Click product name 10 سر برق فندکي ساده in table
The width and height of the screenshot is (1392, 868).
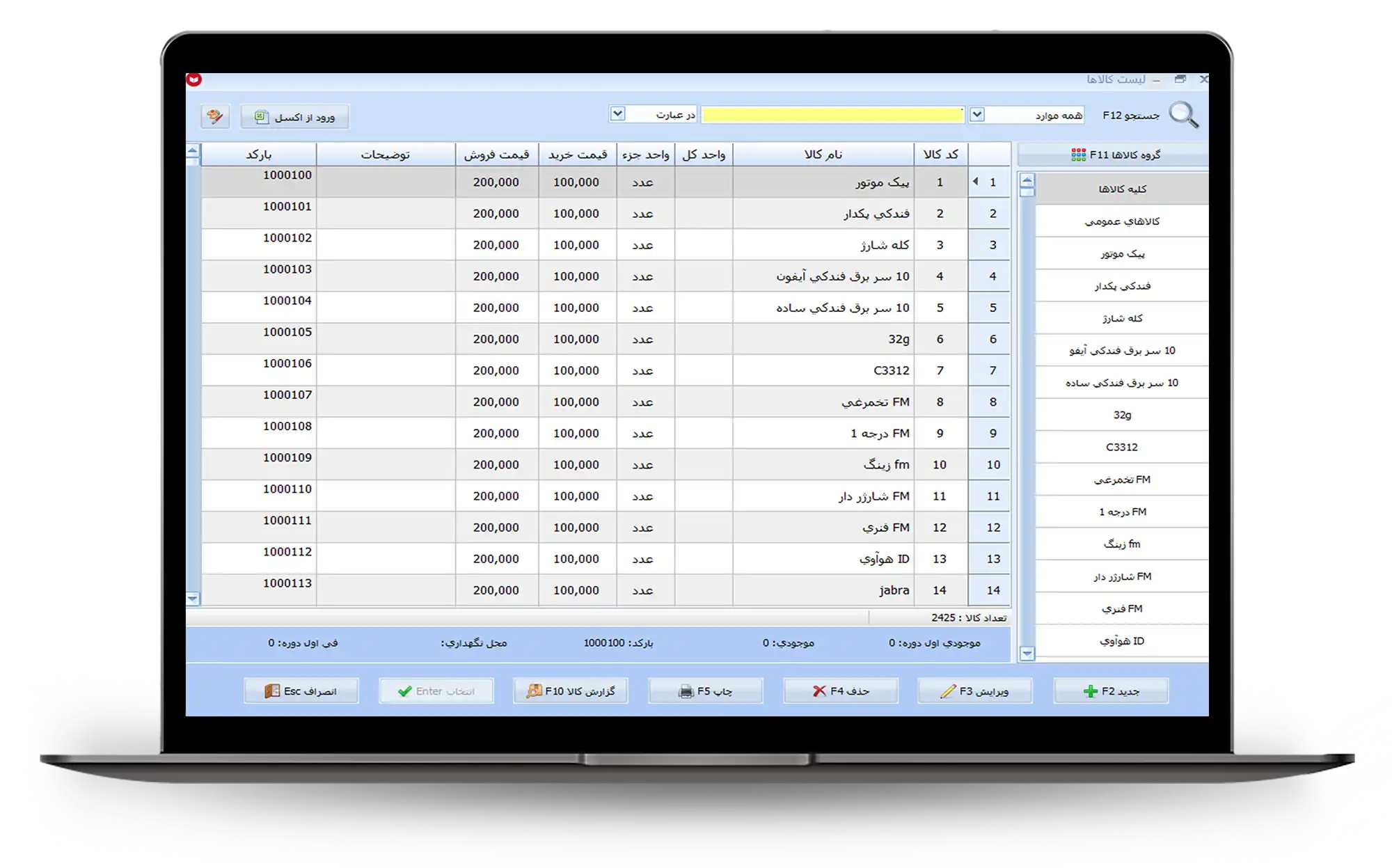[843, 308]
